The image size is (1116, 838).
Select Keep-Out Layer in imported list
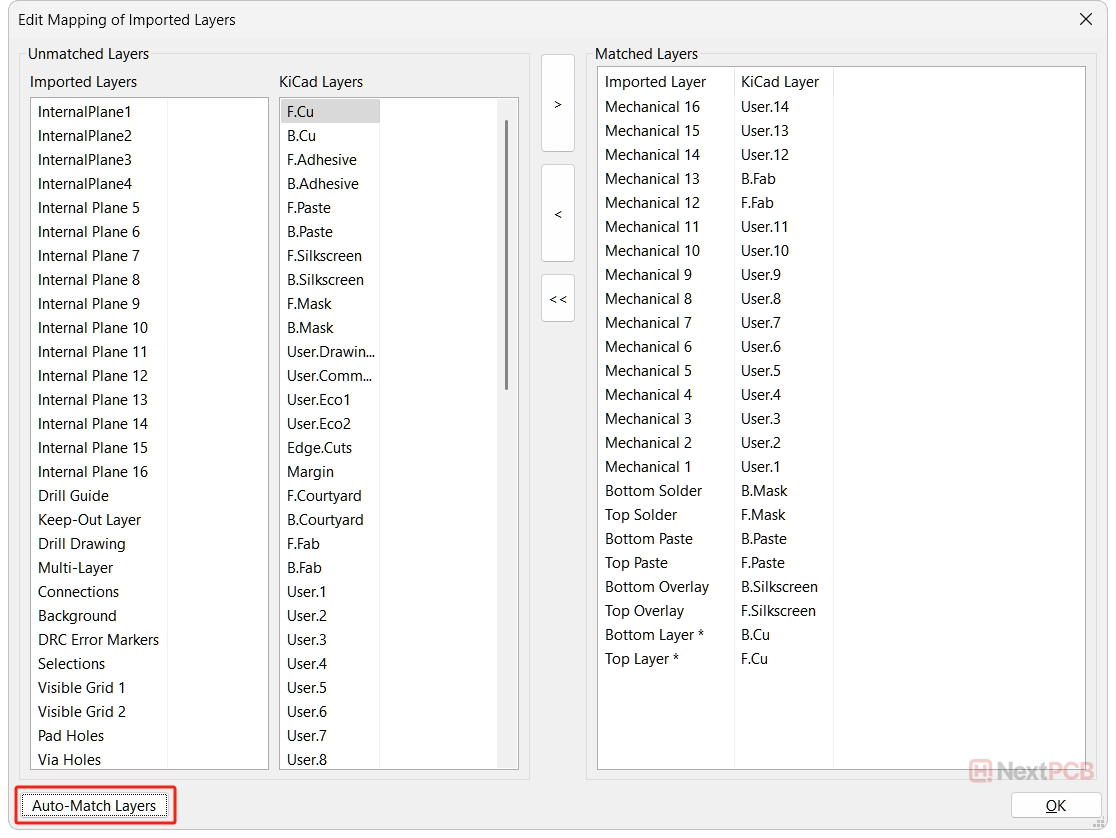point(89,520)
